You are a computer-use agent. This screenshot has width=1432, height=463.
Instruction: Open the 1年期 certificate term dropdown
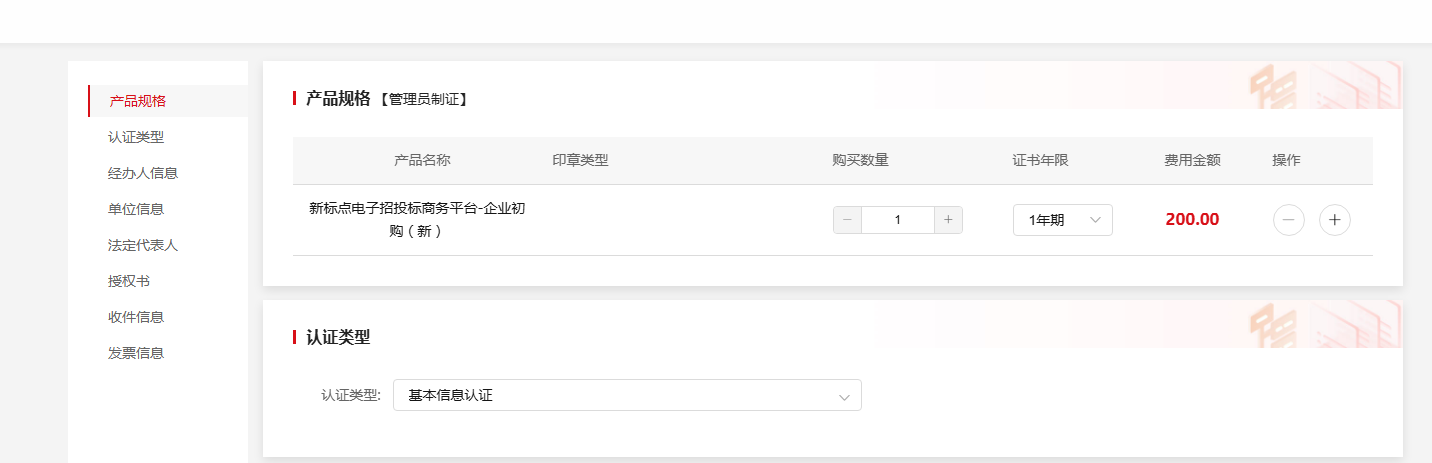click(1062, 220)
